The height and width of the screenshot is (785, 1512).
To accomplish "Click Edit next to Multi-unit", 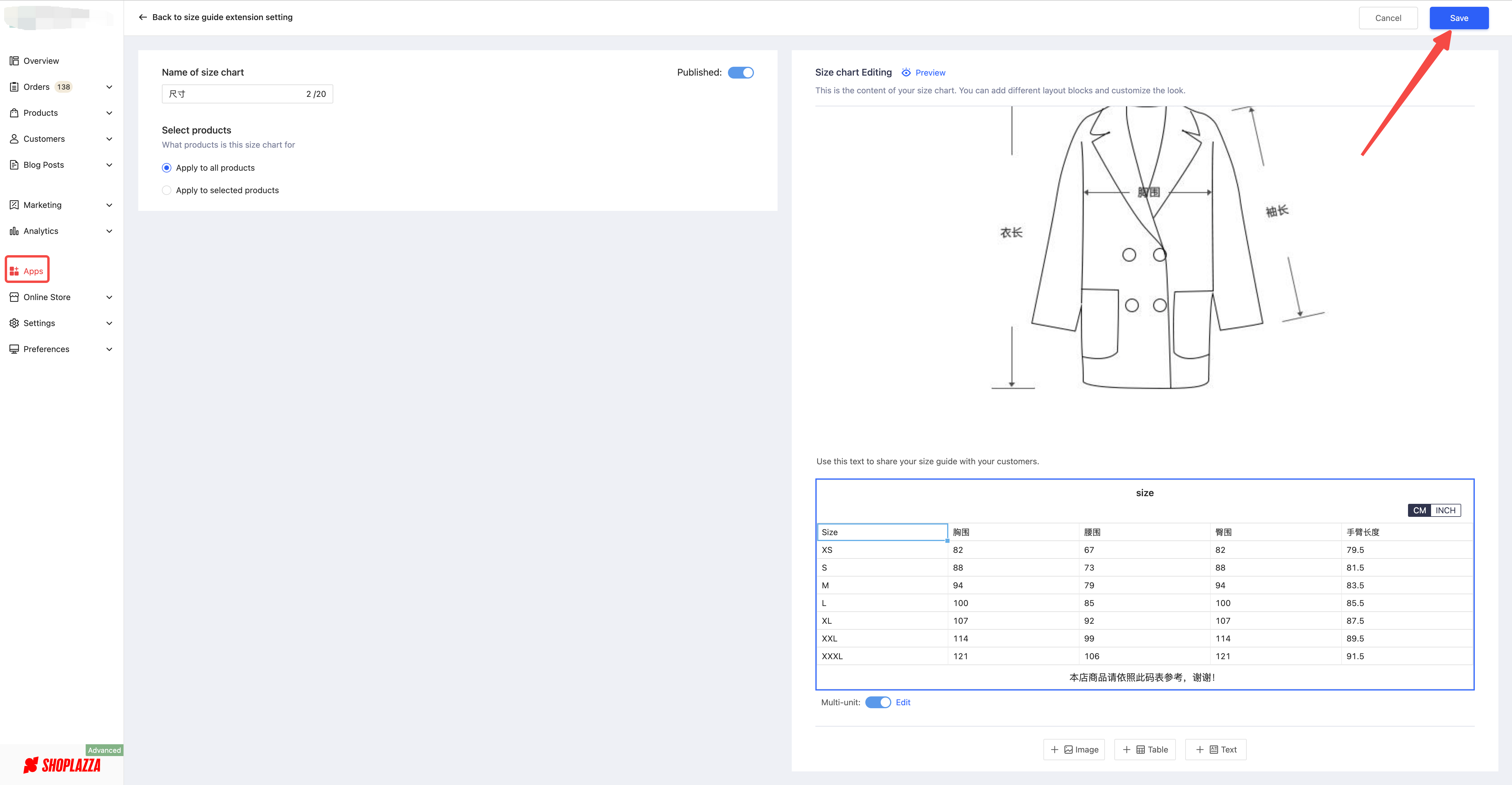I will [903, 702].
